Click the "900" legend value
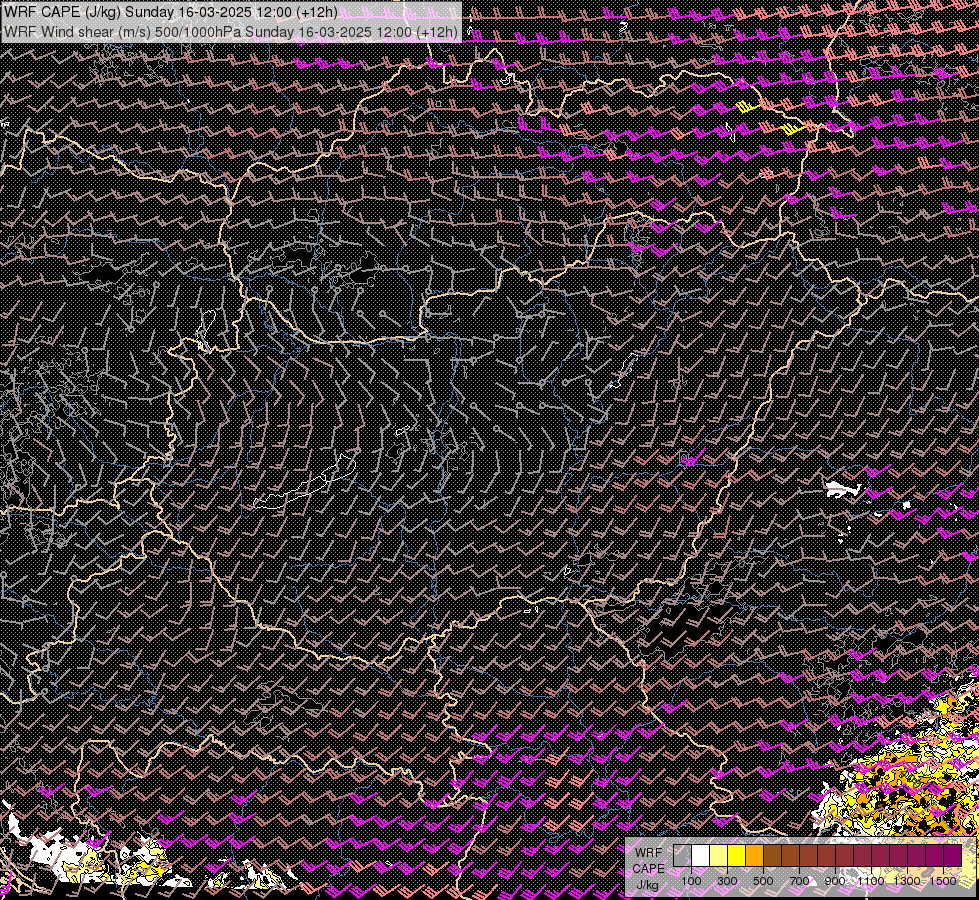The height and width of the screenshot is (900, 979). pos(835,881)
